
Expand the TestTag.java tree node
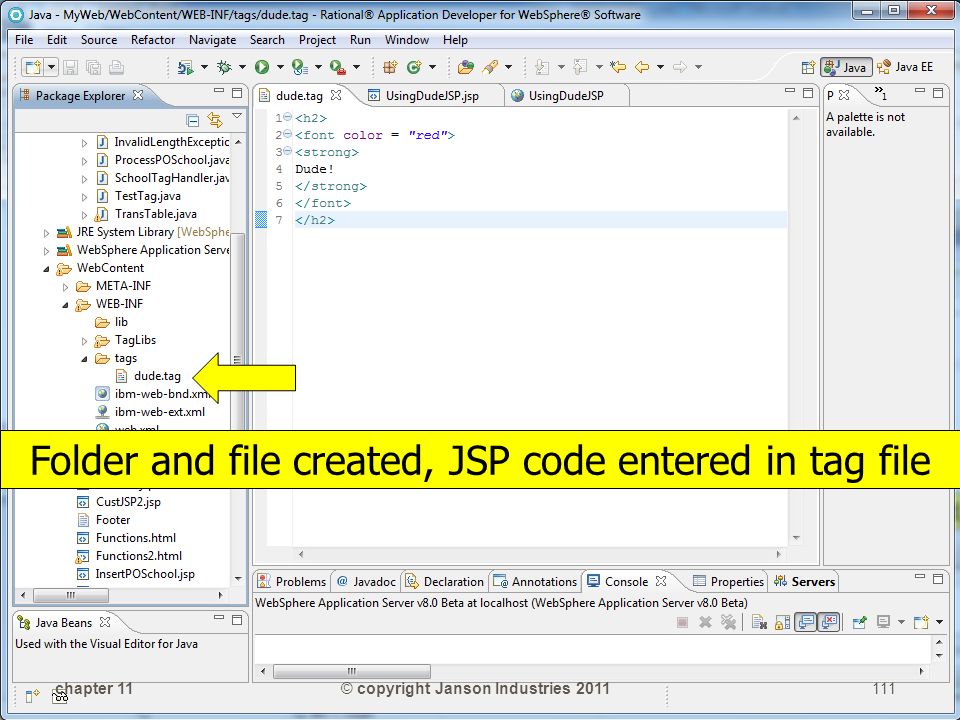tap(84, 197)
